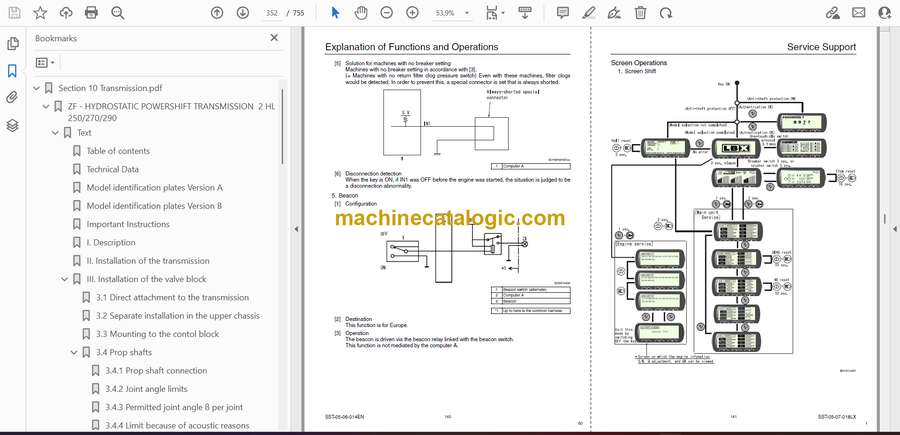Image resolution: width=900 pixels, height=435 pixels.
Task: Click the share with others person icon
Action: [885, 13]
